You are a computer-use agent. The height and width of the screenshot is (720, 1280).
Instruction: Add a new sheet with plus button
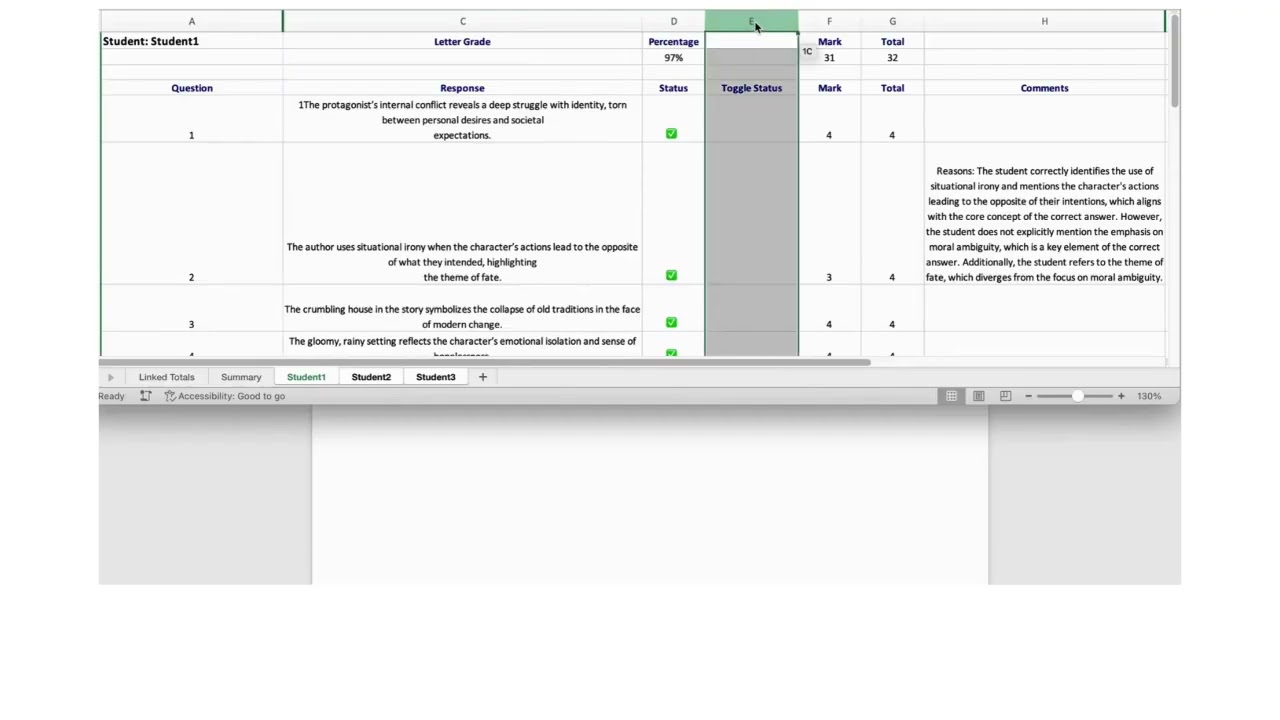click(482, 377)
